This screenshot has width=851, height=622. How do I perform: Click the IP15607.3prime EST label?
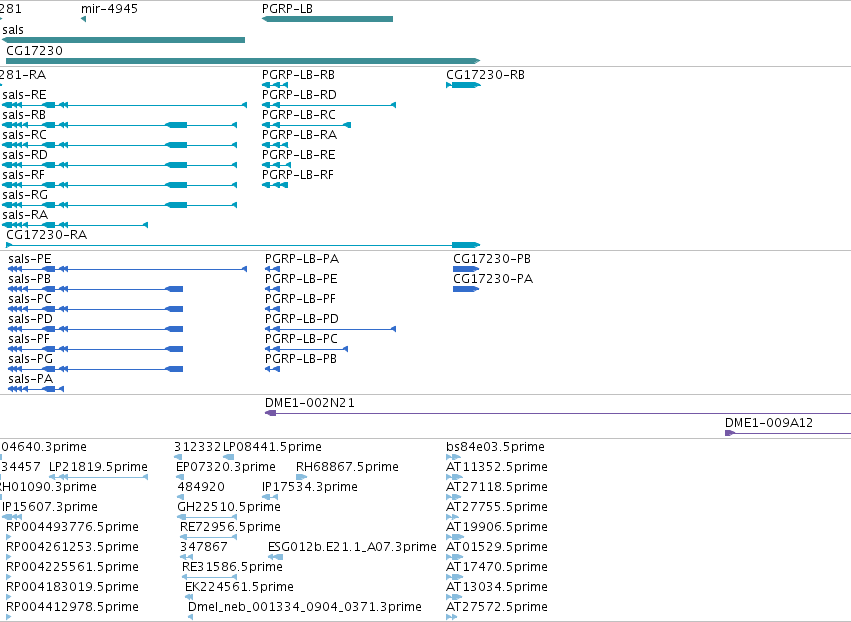pyautogui.click(x=50, y=507)
